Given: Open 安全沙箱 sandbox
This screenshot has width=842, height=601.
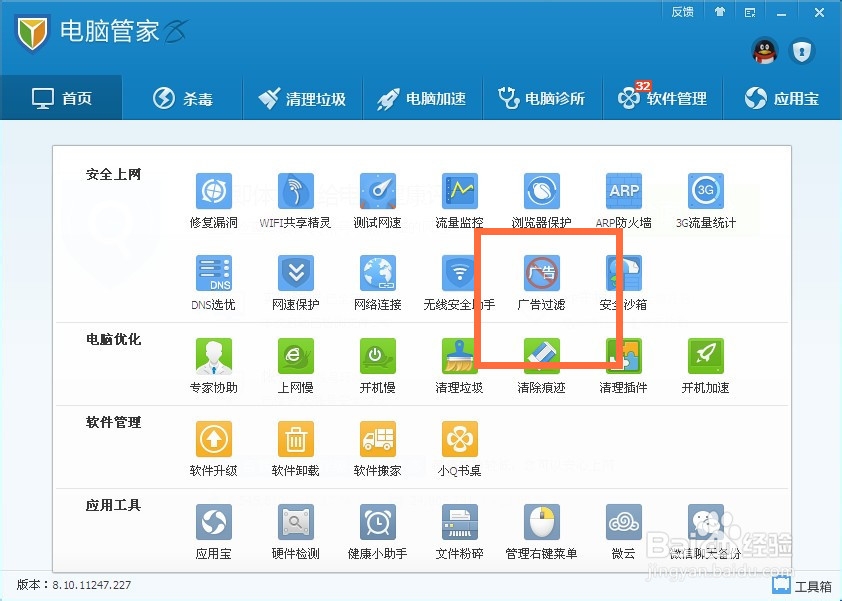Looking at the screenshot, I should 623,283.
